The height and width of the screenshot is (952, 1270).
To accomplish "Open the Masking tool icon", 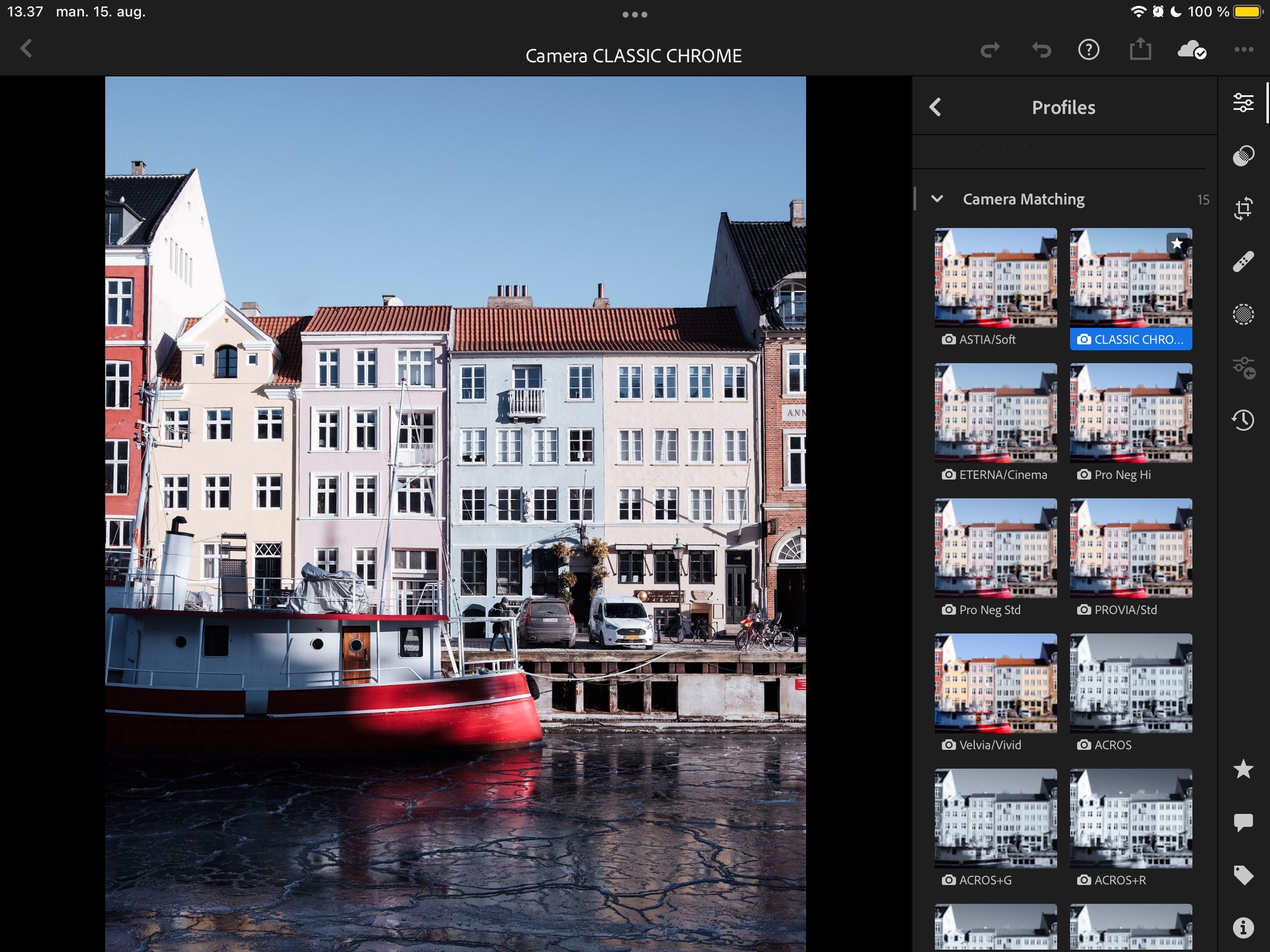I will point(1243,156).
